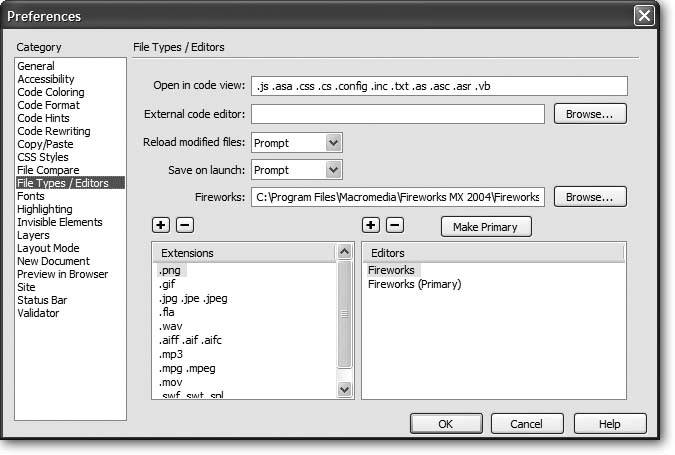Screen dimensions: 675x455
Task: Select Fireworks (Primary) in Editors list
Action: coord(414,285)
